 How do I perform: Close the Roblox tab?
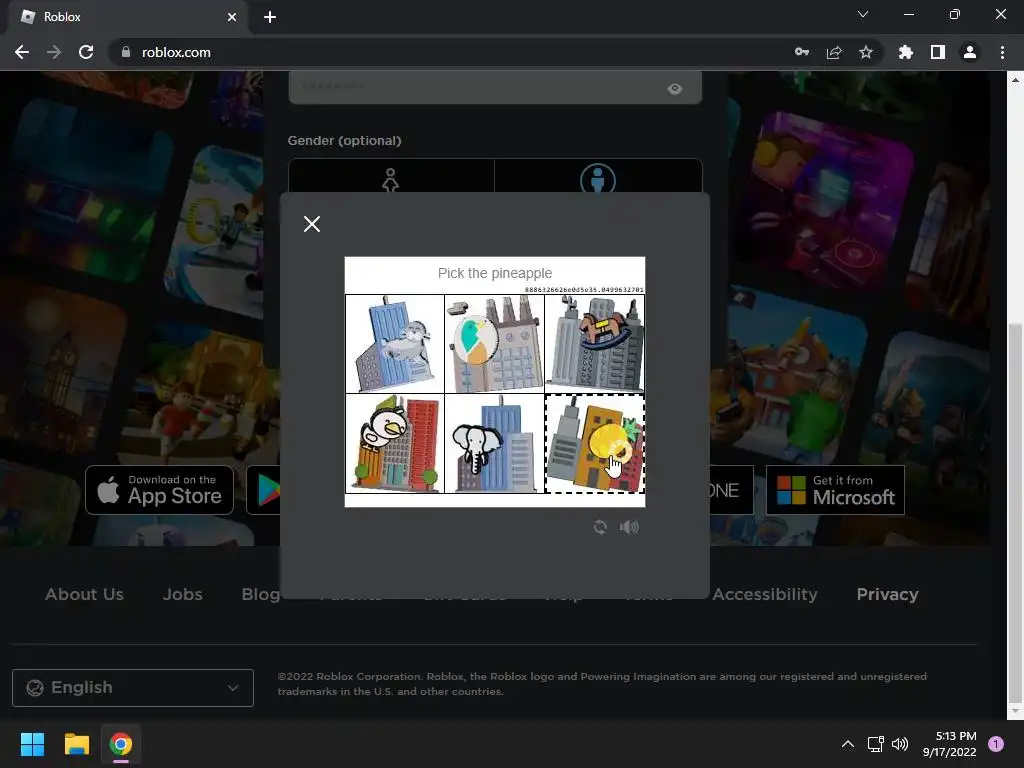pyautogui.click(x=232, y=17)
